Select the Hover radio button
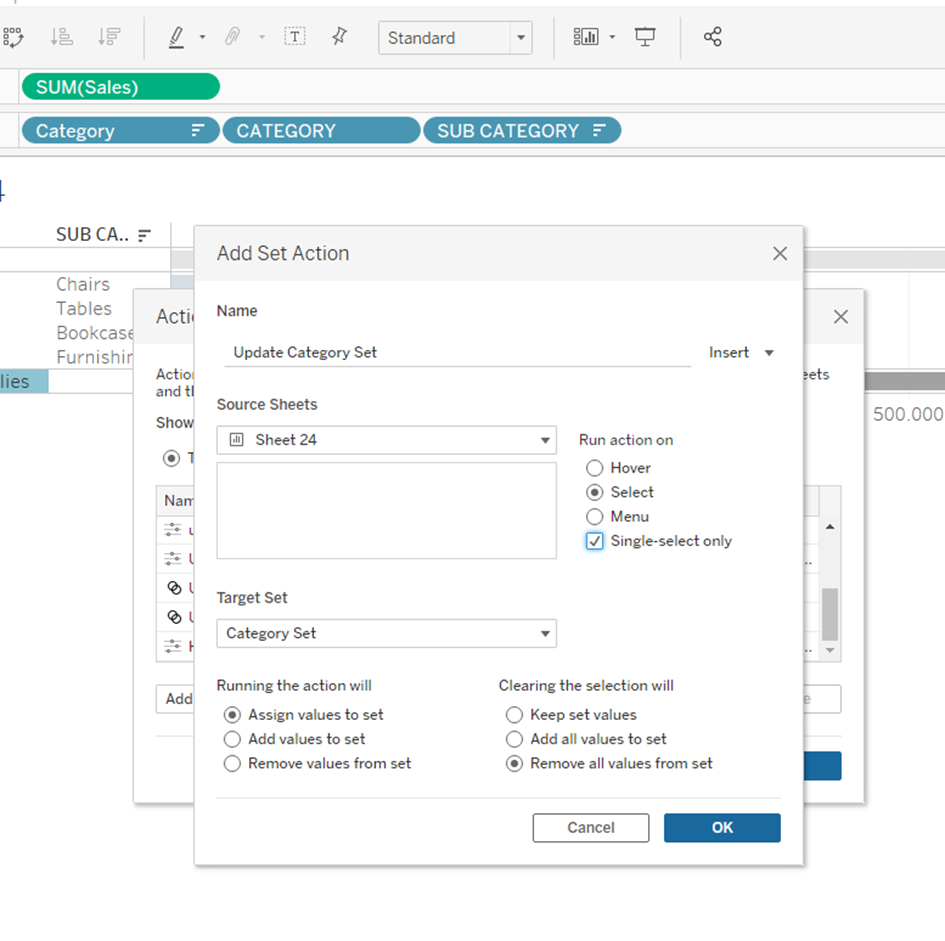Screen dimensions: 945x941 click(x=595, y=468)
